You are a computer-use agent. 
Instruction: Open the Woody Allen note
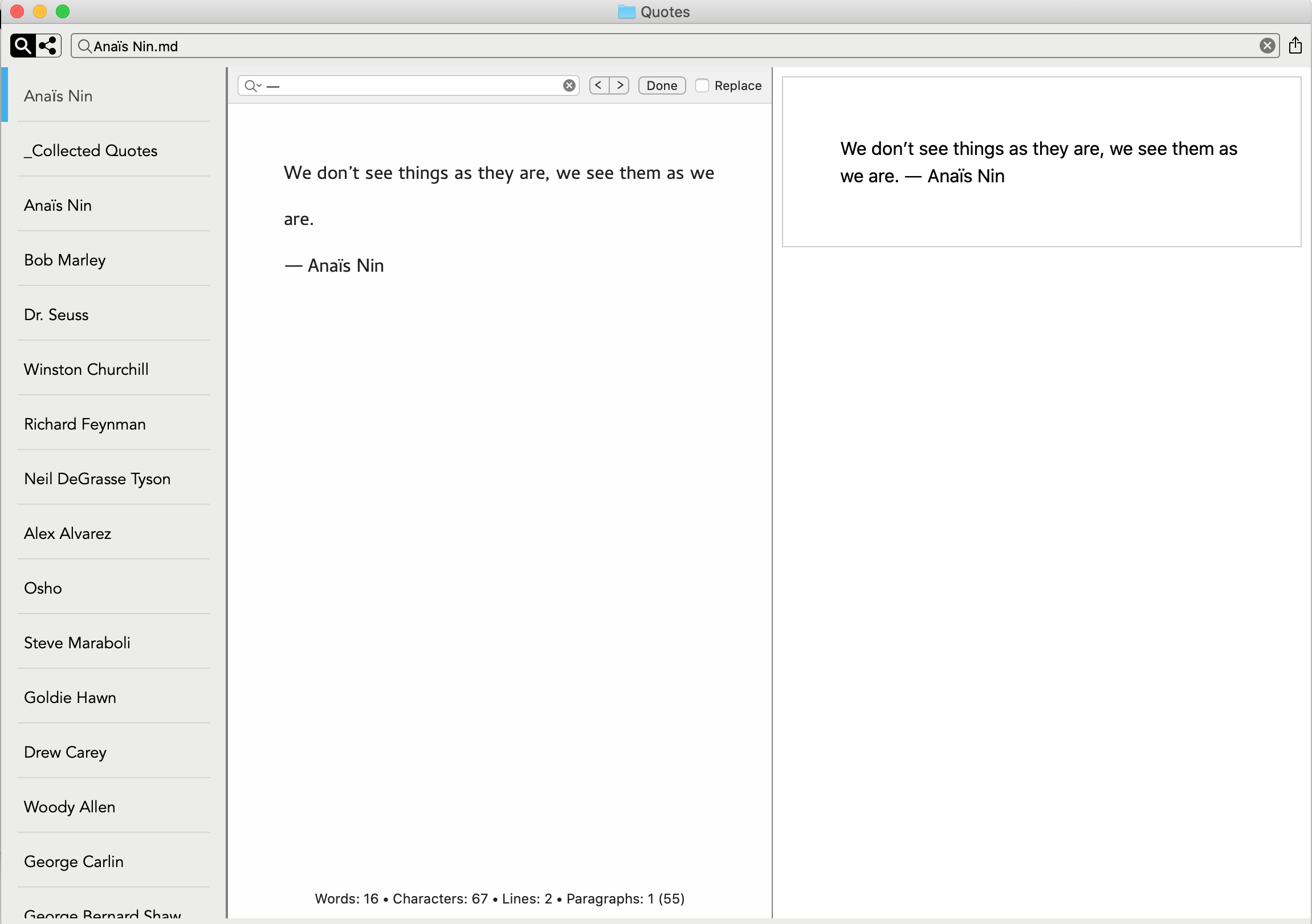(x=70, y=807)
